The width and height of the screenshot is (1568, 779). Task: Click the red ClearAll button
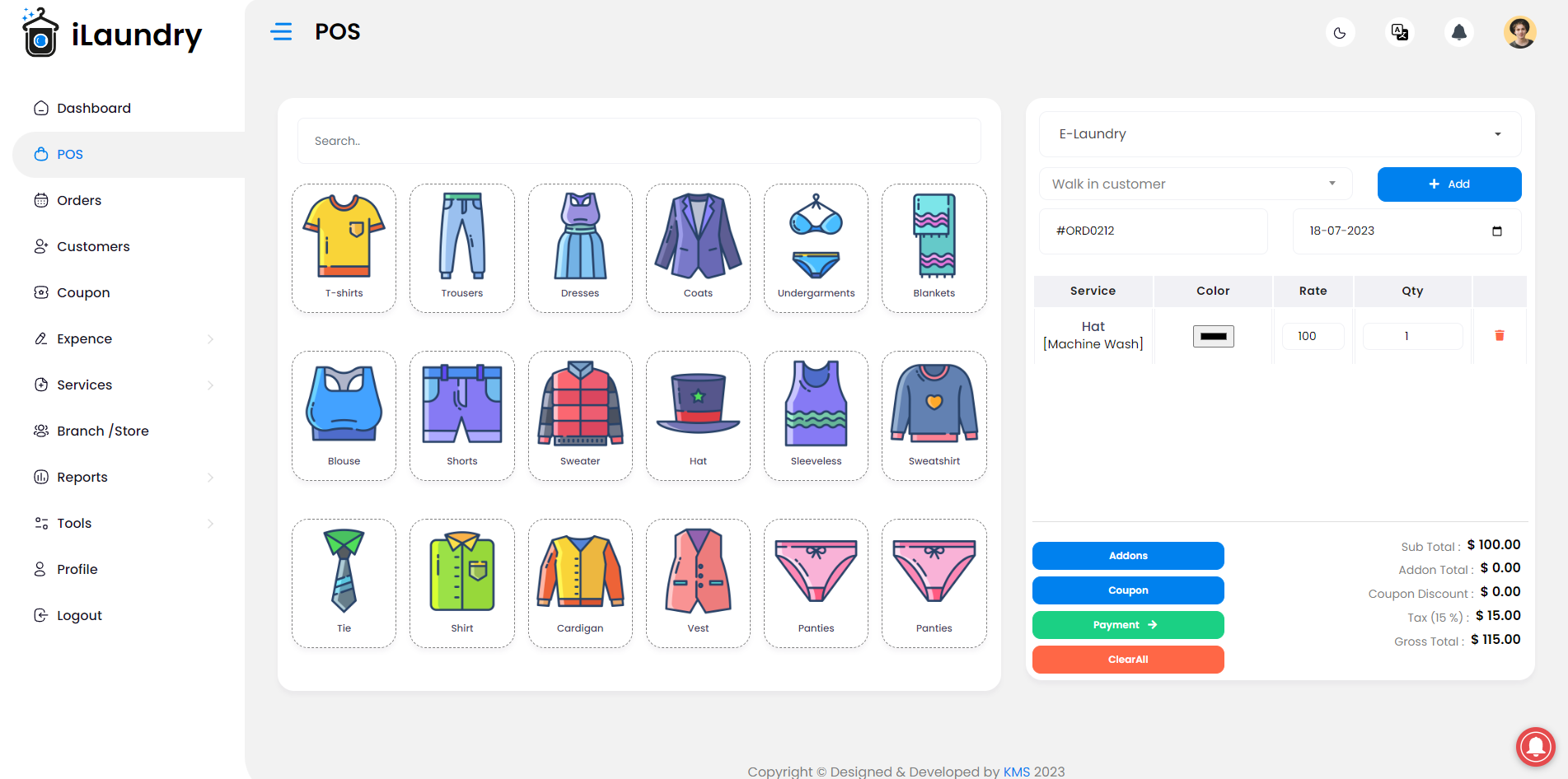pyautogui.click(x=1128, y=660)
